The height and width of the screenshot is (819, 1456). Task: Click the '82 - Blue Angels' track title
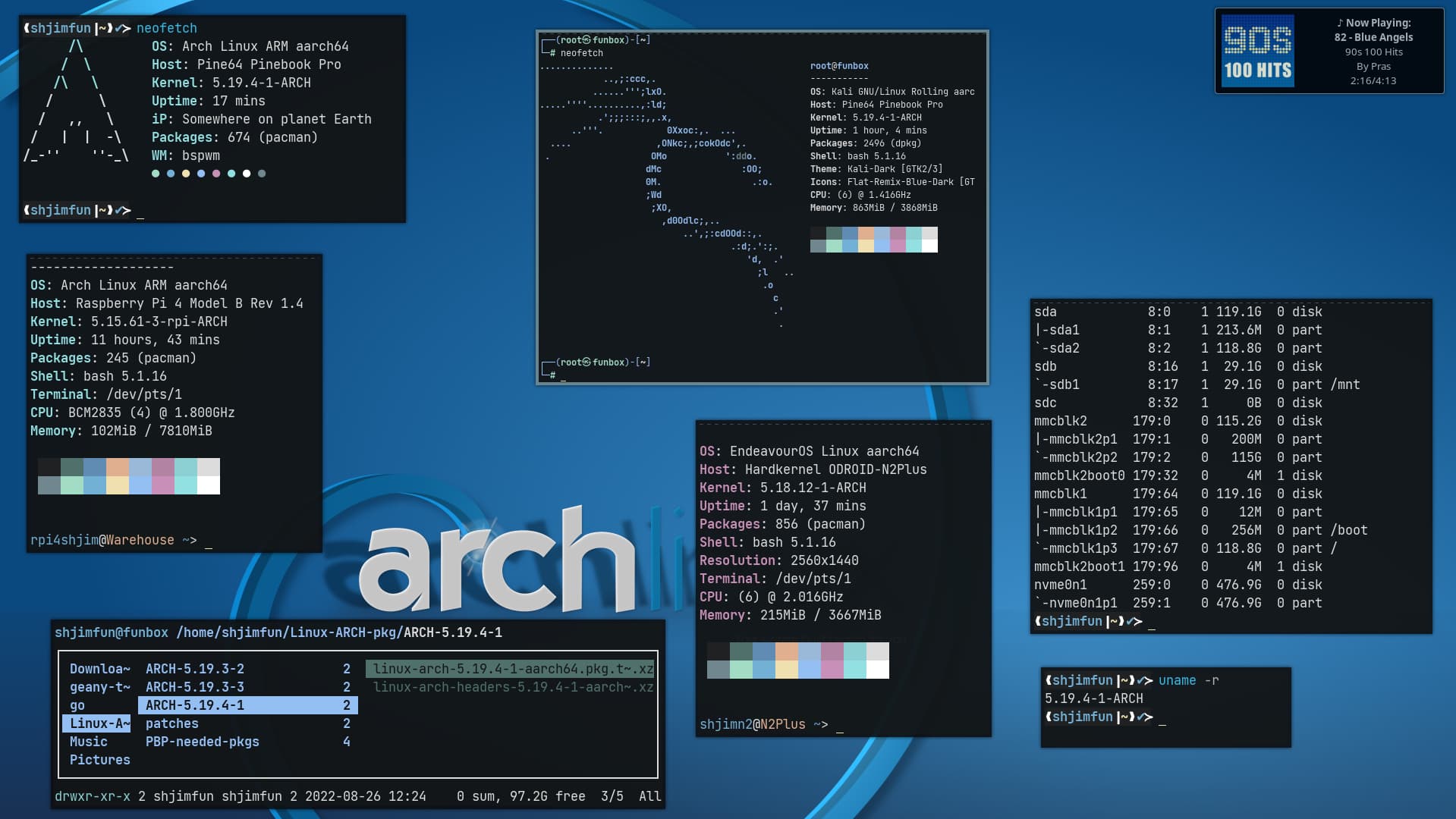pyautogui.click(x=1373, y=37)
